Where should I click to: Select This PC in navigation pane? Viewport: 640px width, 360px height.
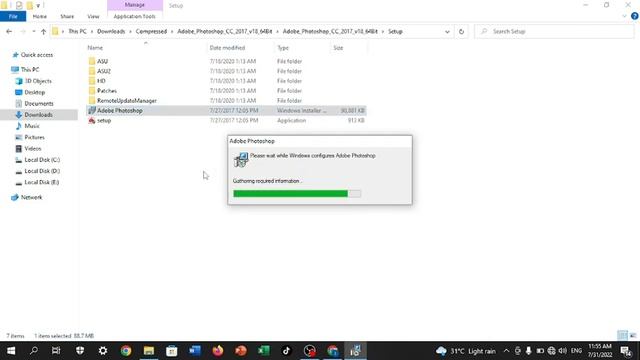coord(30,69)
